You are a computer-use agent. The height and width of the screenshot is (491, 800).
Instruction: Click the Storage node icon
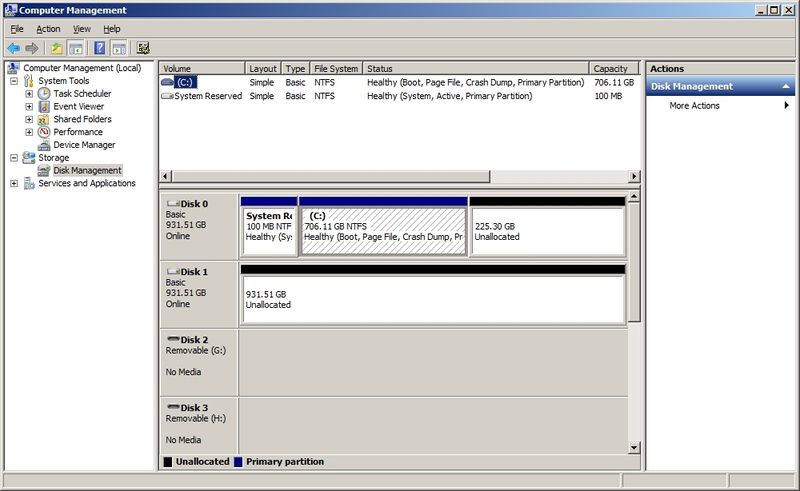point(29,158)
